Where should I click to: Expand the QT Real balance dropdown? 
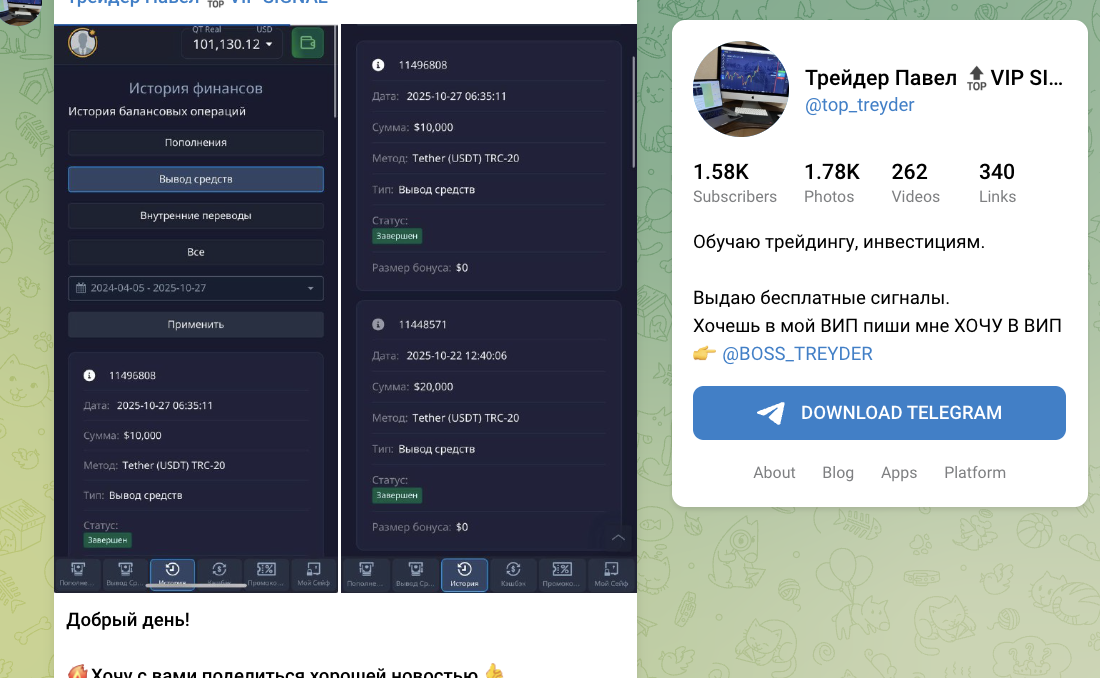(231, 43)
